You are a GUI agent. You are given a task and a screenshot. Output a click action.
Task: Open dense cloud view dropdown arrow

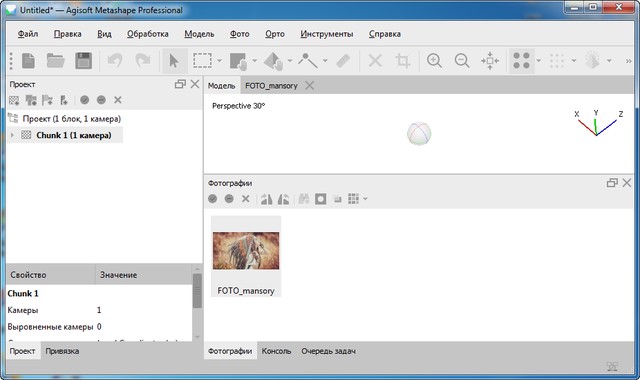coord(574,61)
